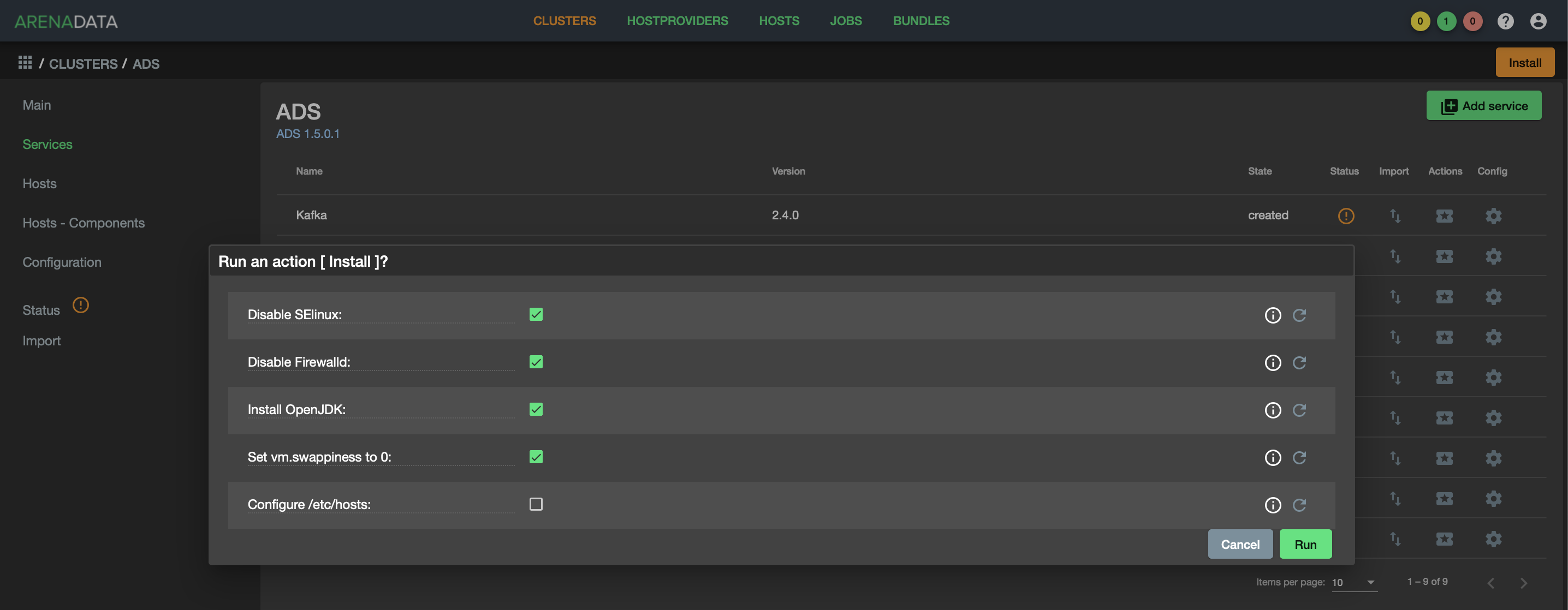Click the Kafka state 'created' cell
Screen dimensions: 1568x610
coord(1268,216)
